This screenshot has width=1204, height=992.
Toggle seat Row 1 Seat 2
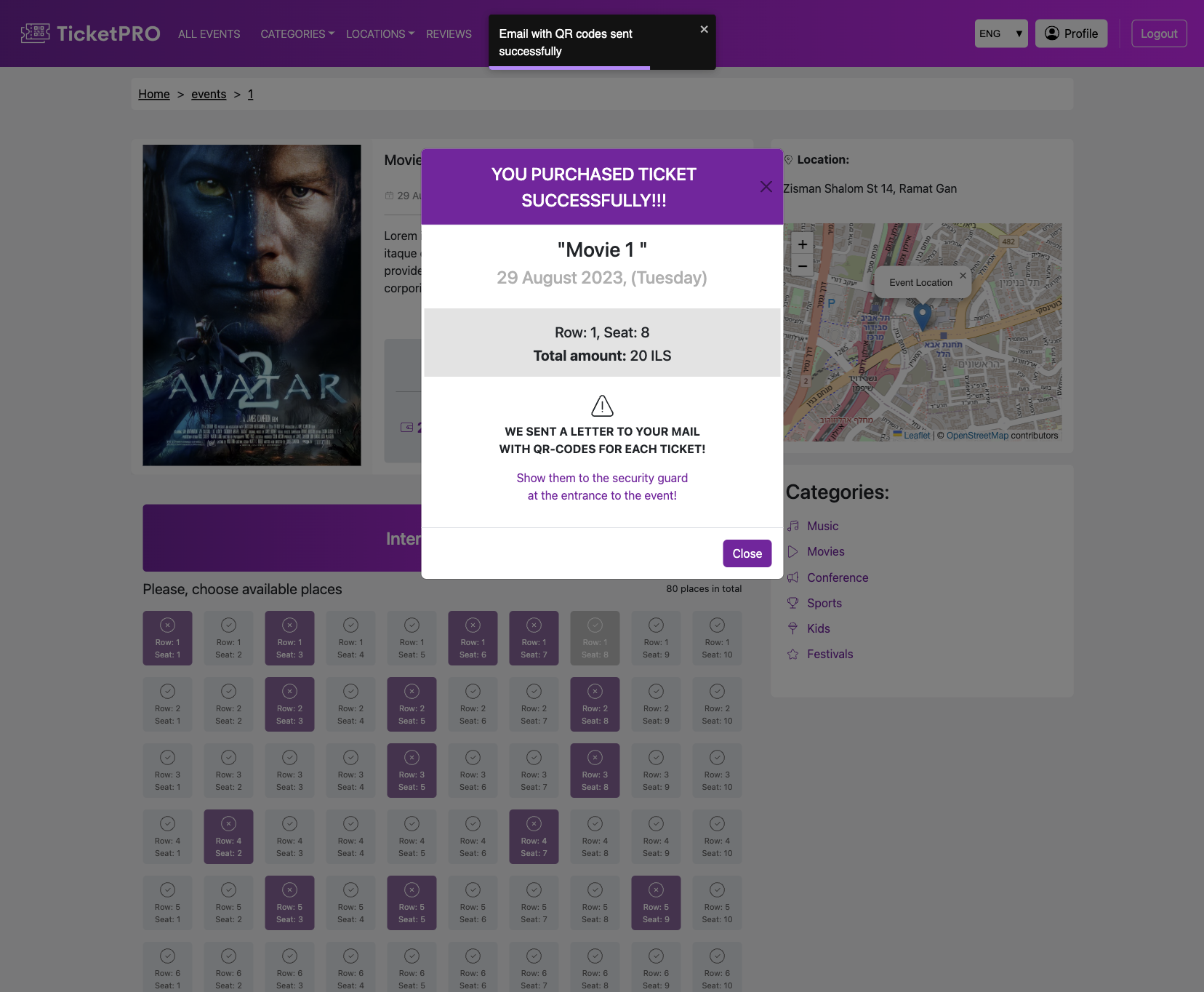click(228, 638)
